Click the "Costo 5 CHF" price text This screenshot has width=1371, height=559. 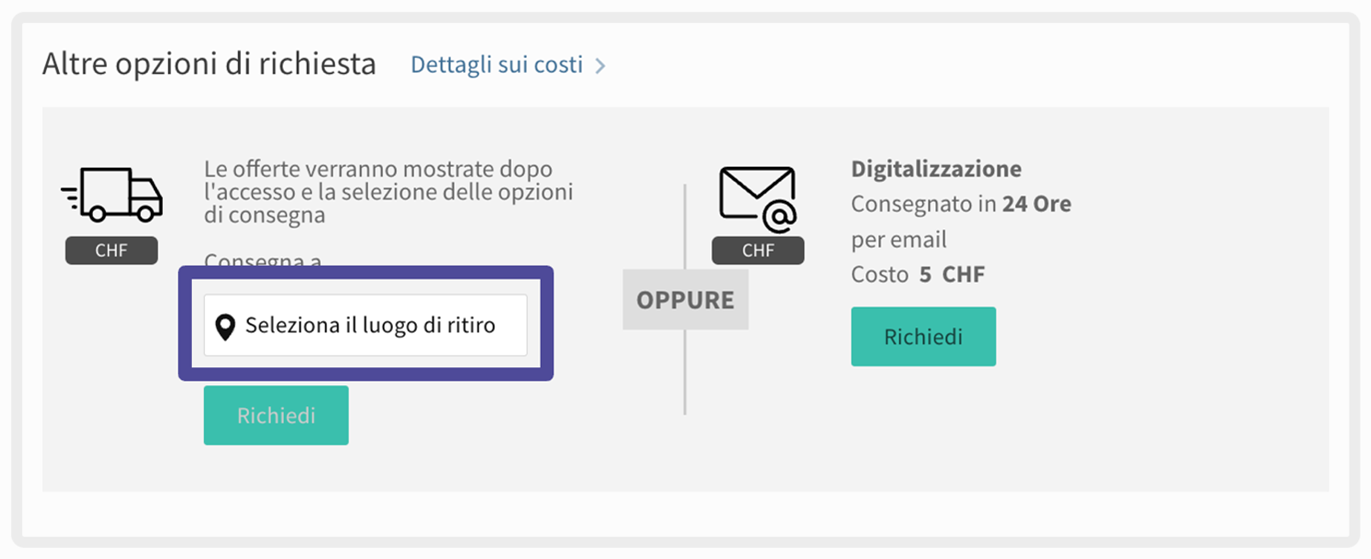coord(918,274)
